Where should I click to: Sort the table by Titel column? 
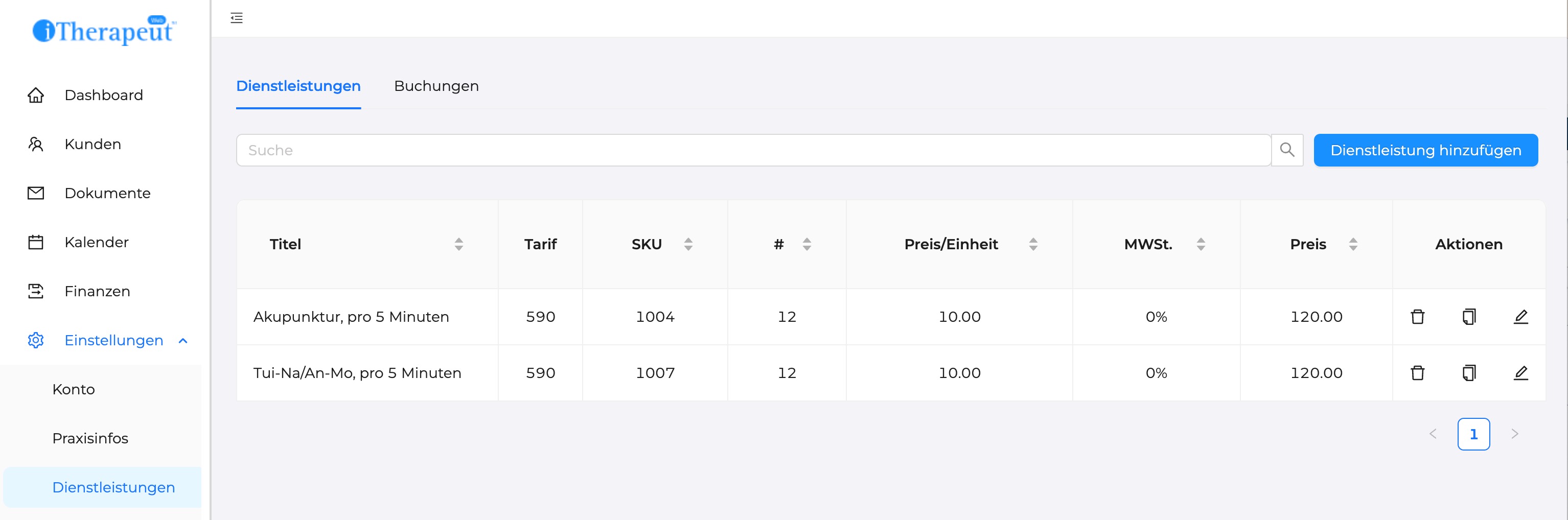(459, 245)
